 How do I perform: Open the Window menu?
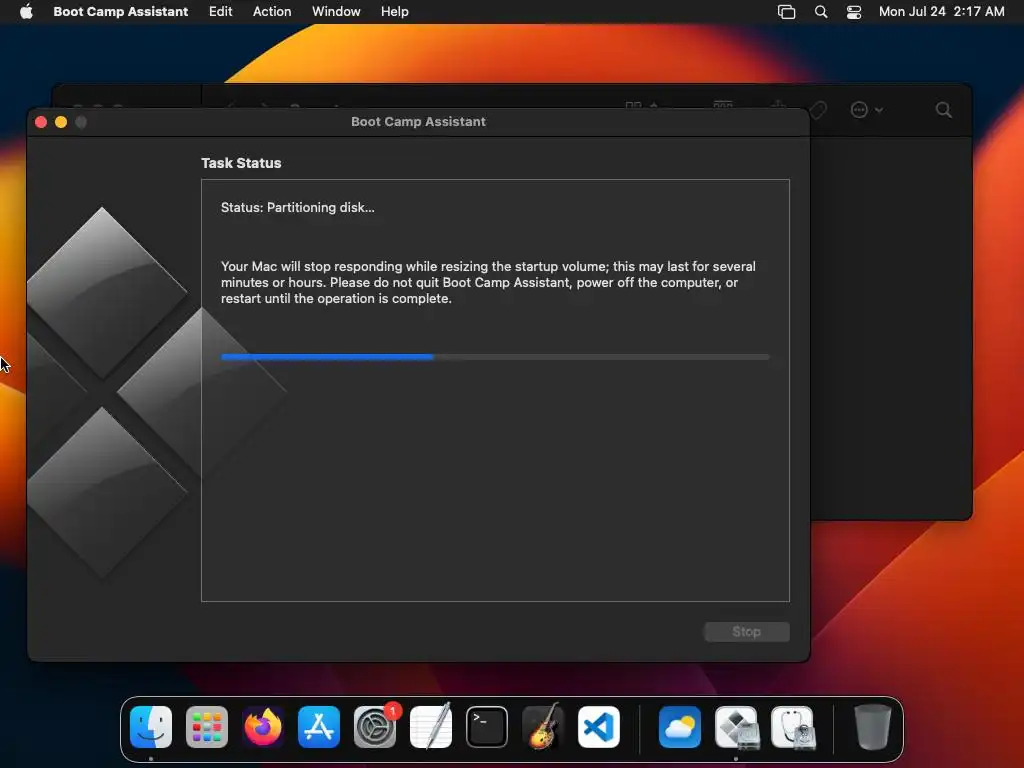[x=336, y=12]
